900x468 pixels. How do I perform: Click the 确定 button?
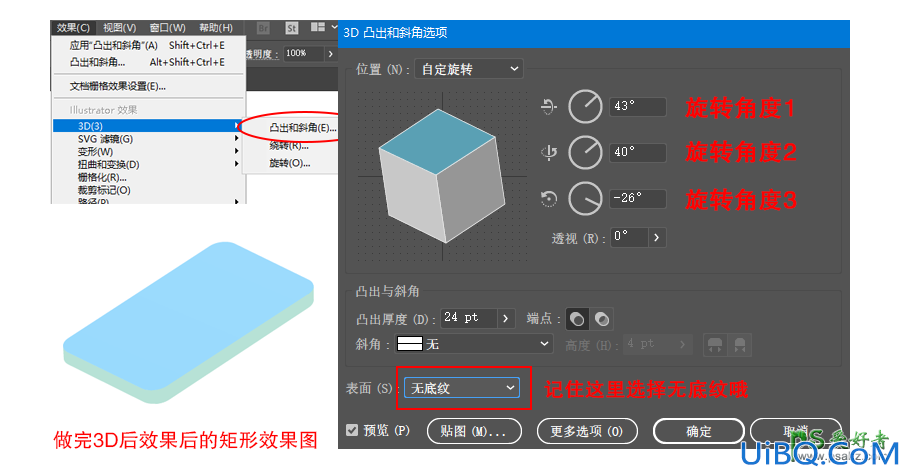pyautogui.click(x=699, y=431)
